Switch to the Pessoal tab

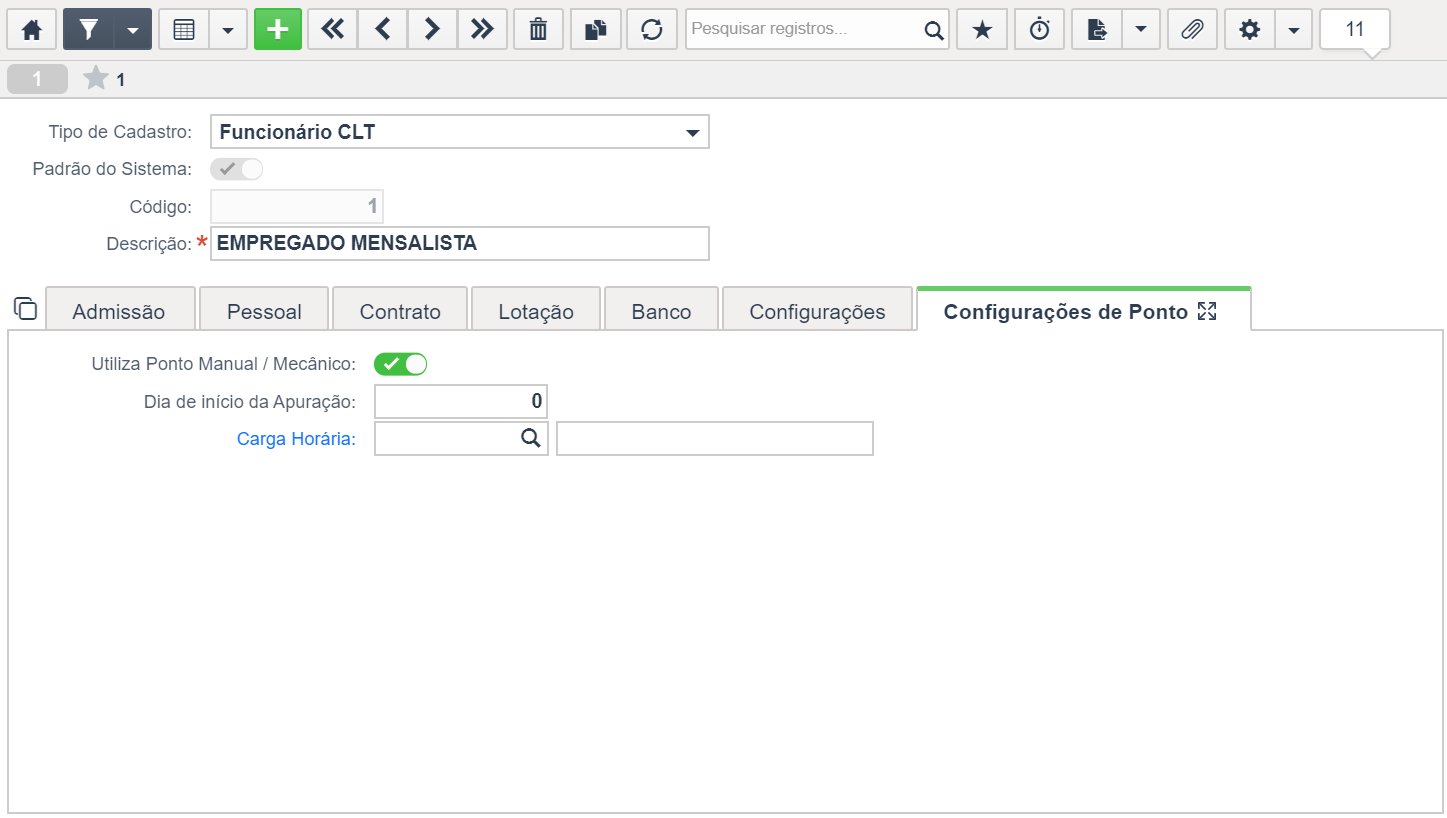(264, 311)
